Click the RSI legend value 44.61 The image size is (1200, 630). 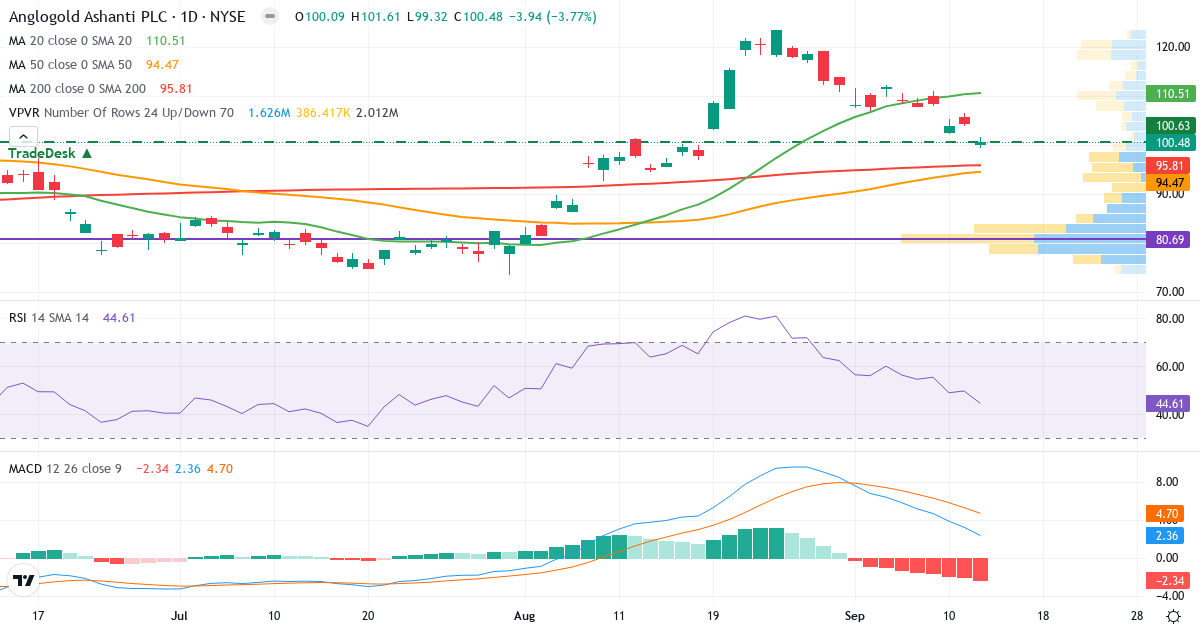click(119, 317)
